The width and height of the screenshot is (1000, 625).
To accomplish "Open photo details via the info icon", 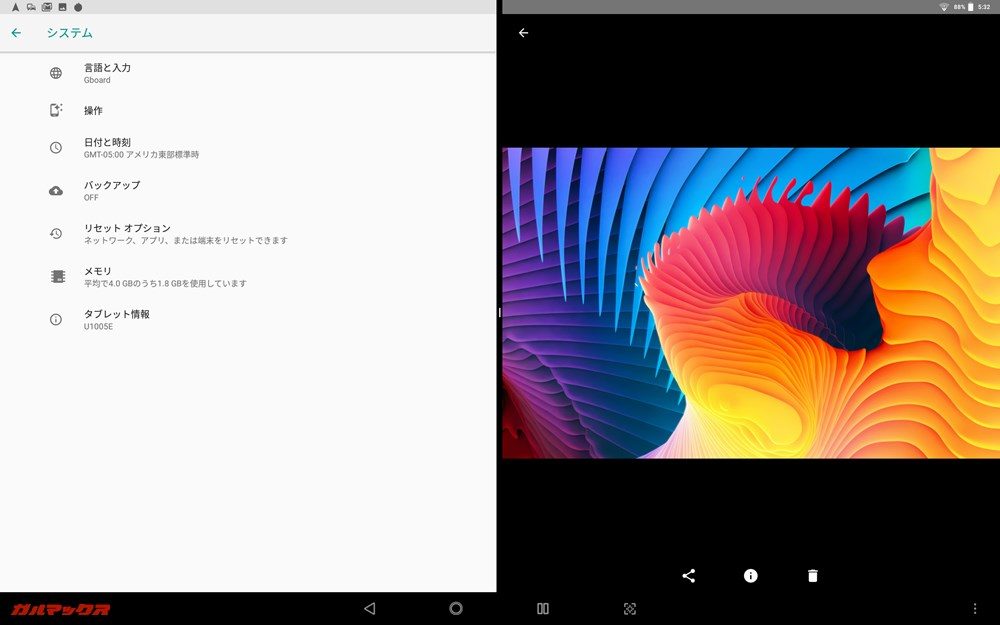I will [x=750, y=575].
